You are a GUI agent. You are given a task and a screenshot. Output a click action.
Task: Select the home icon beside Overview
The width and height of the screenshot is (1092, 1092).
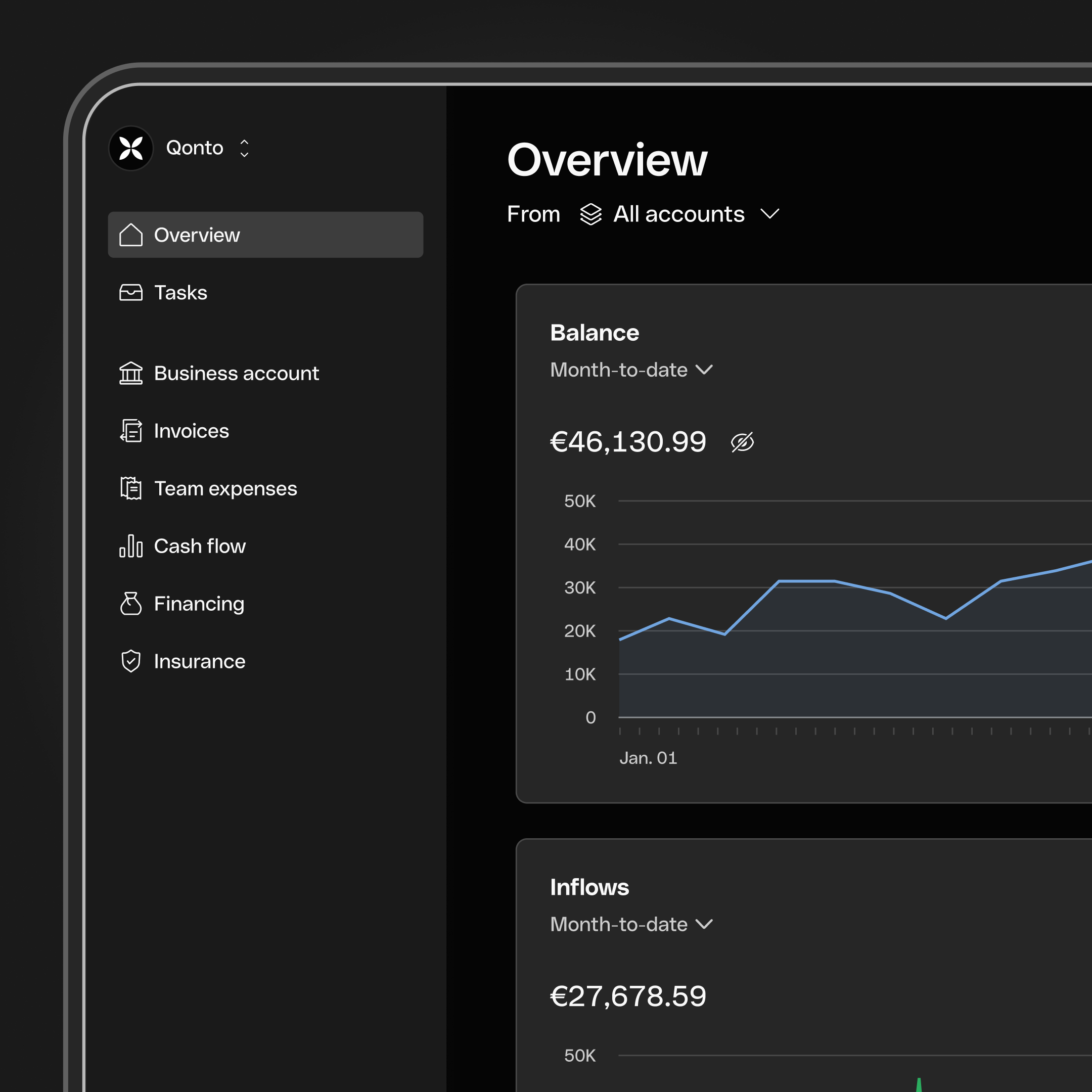coord(130,235)
